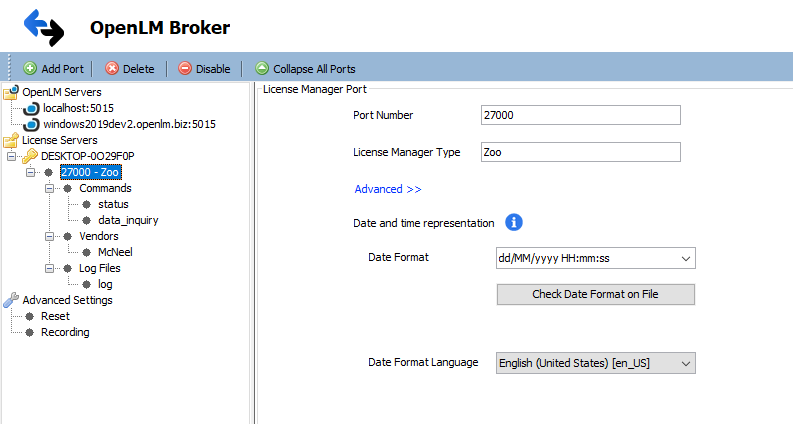Image resolution: width=793 pixels, height=424 pixels.
Task: Click the Advanced Settings wrench icon
Action: tap(11, 300)
